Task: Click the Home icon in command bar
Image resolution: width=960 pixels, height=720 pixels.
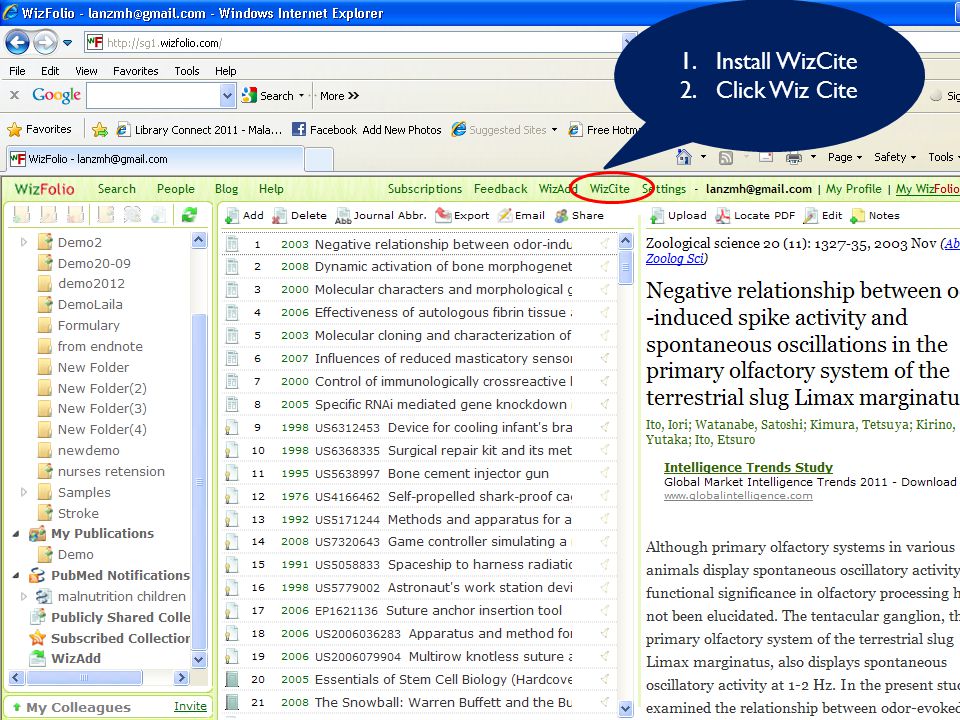Action: (x=683, y=157)
